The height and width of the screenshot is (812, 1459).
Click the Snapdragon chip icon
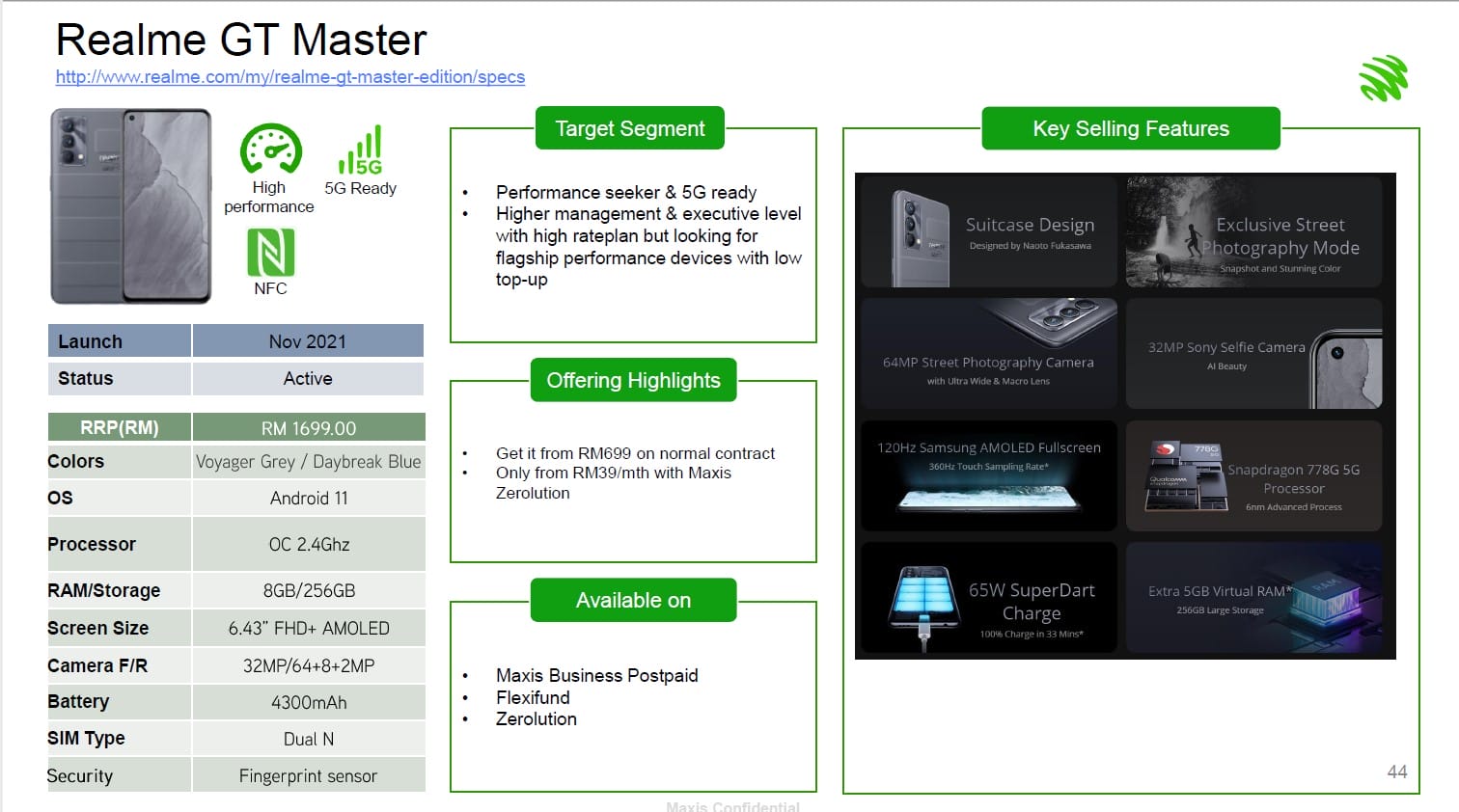[1184, 475]
